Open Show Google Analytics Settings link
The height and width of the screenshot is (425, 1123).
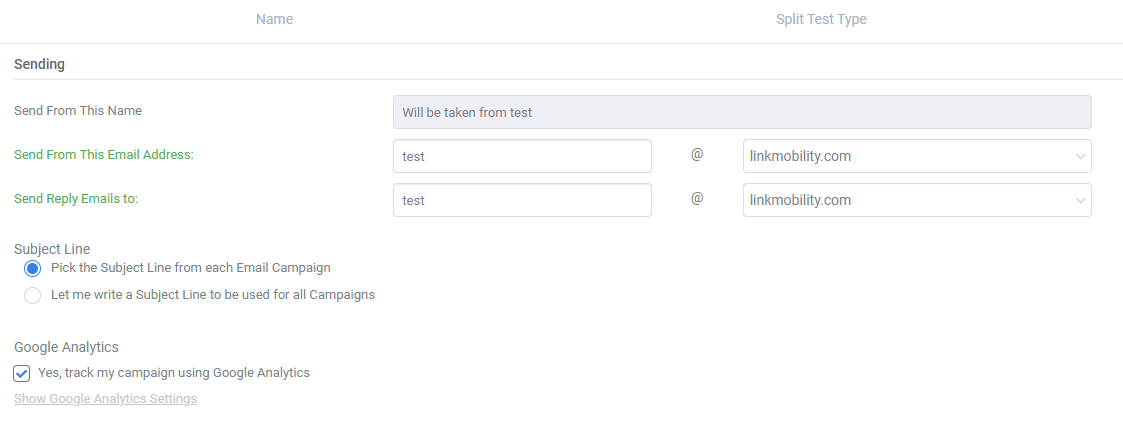pyautogui.click(x=105, y=398)
